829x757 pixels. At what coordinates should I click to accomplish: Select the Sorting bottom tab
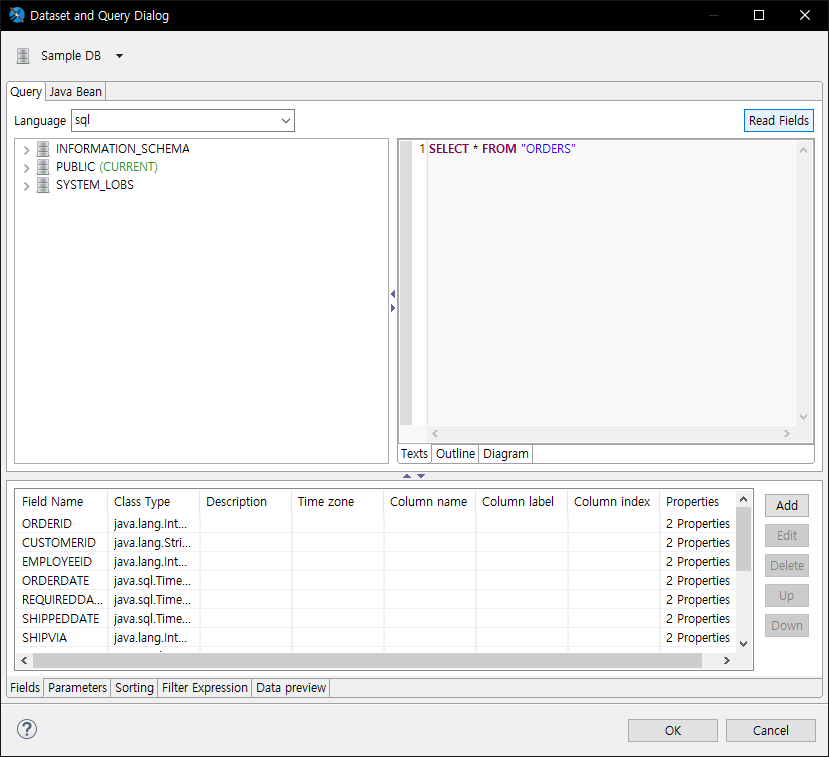[134, 688]
